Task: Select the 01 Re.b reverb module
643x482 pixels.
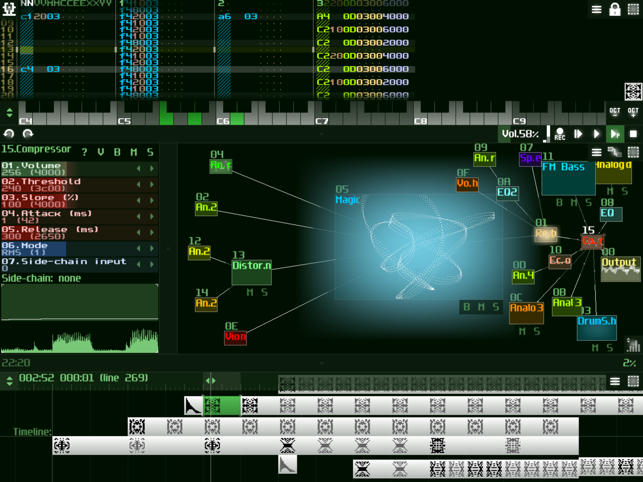Action: (x=546, y=234)
